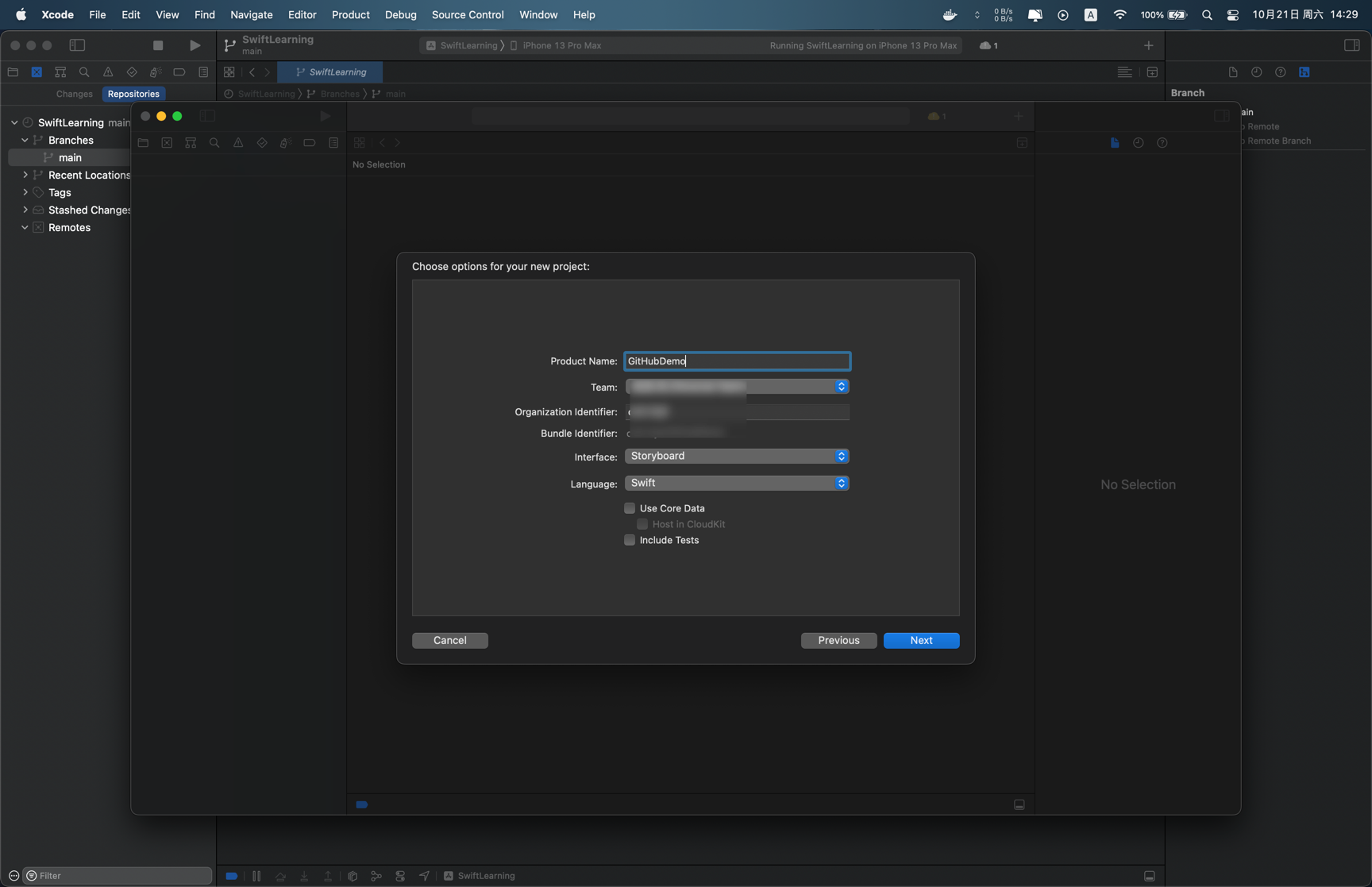The width and height of the screenshot is (1372, 887).
Task: Enable the Include Tests checkbox
Action: click(630, 540)
